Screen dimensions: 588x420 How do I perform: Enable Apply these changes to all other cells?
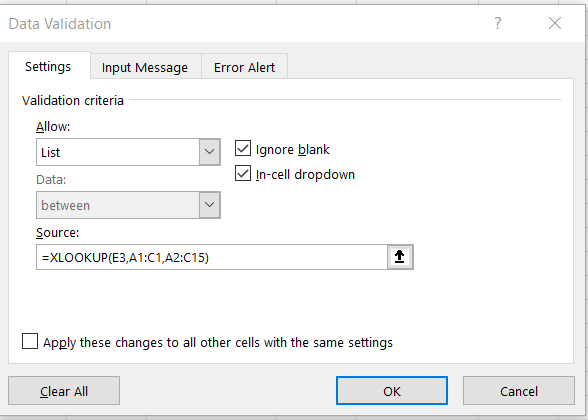(30, 341)
